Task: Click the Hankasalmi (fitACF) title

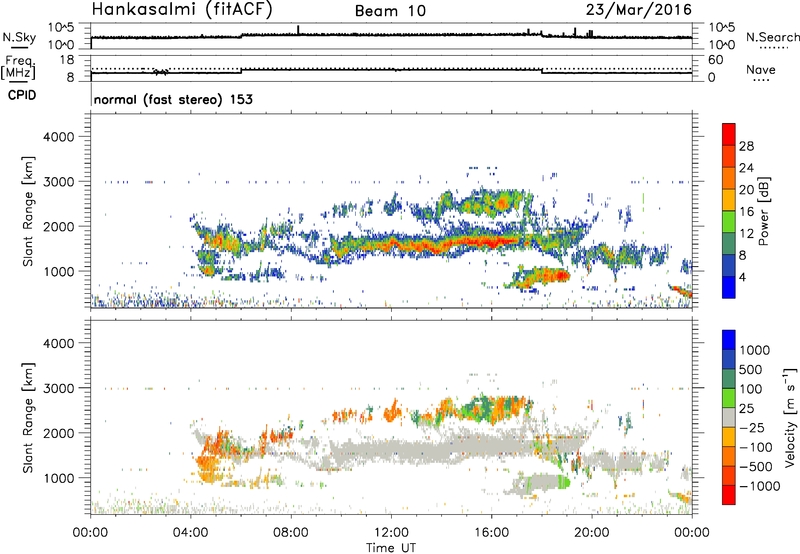Action: [182, 10]
